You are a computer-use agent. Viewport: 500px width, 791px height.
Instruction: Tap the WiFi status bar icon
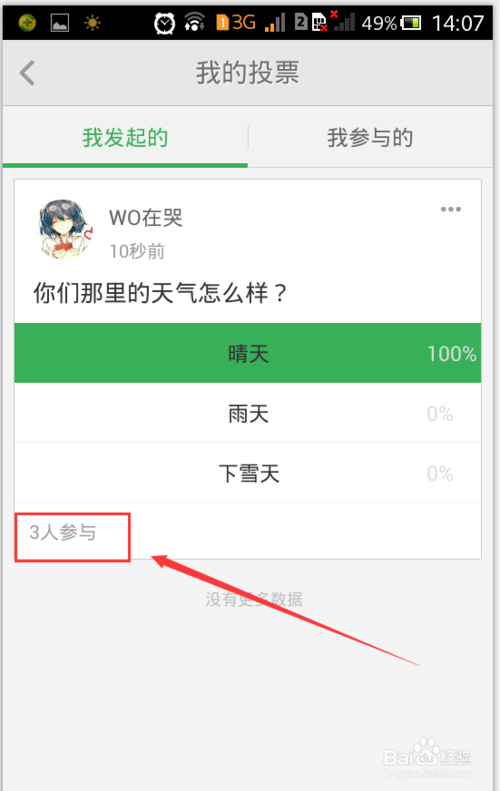point(194,23)
